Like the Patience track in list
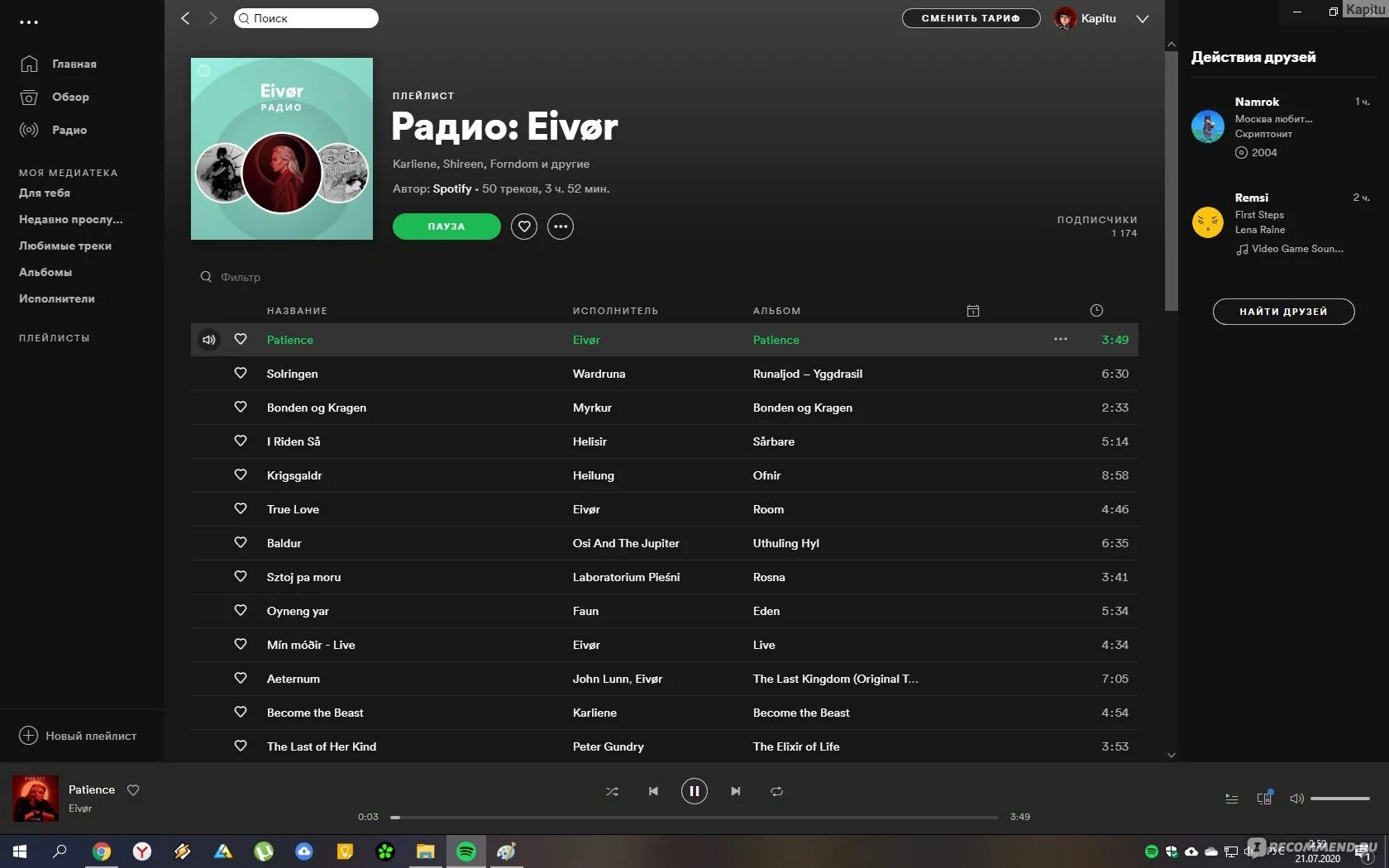The height and width of the screenshot is (868, 1389). coord(241,339)
